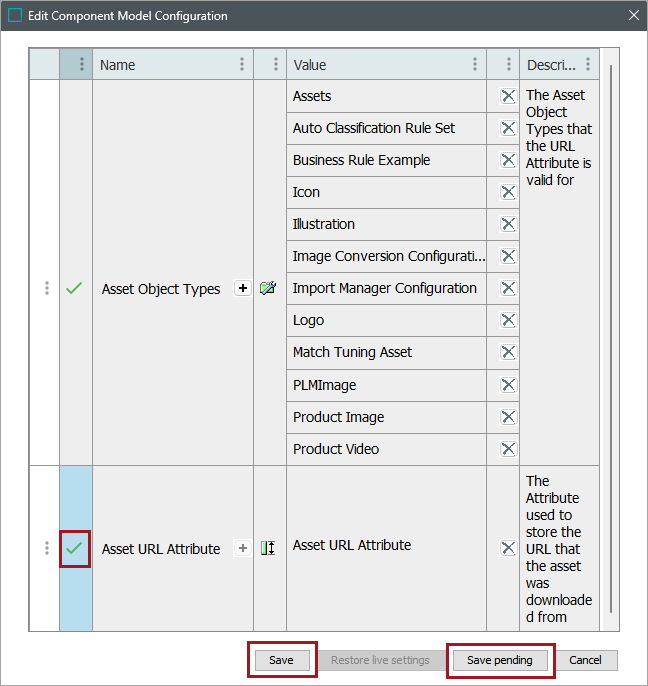Open Asset Object Types row options handle
The width and height of the screenshot is (648, 686).
47,288
